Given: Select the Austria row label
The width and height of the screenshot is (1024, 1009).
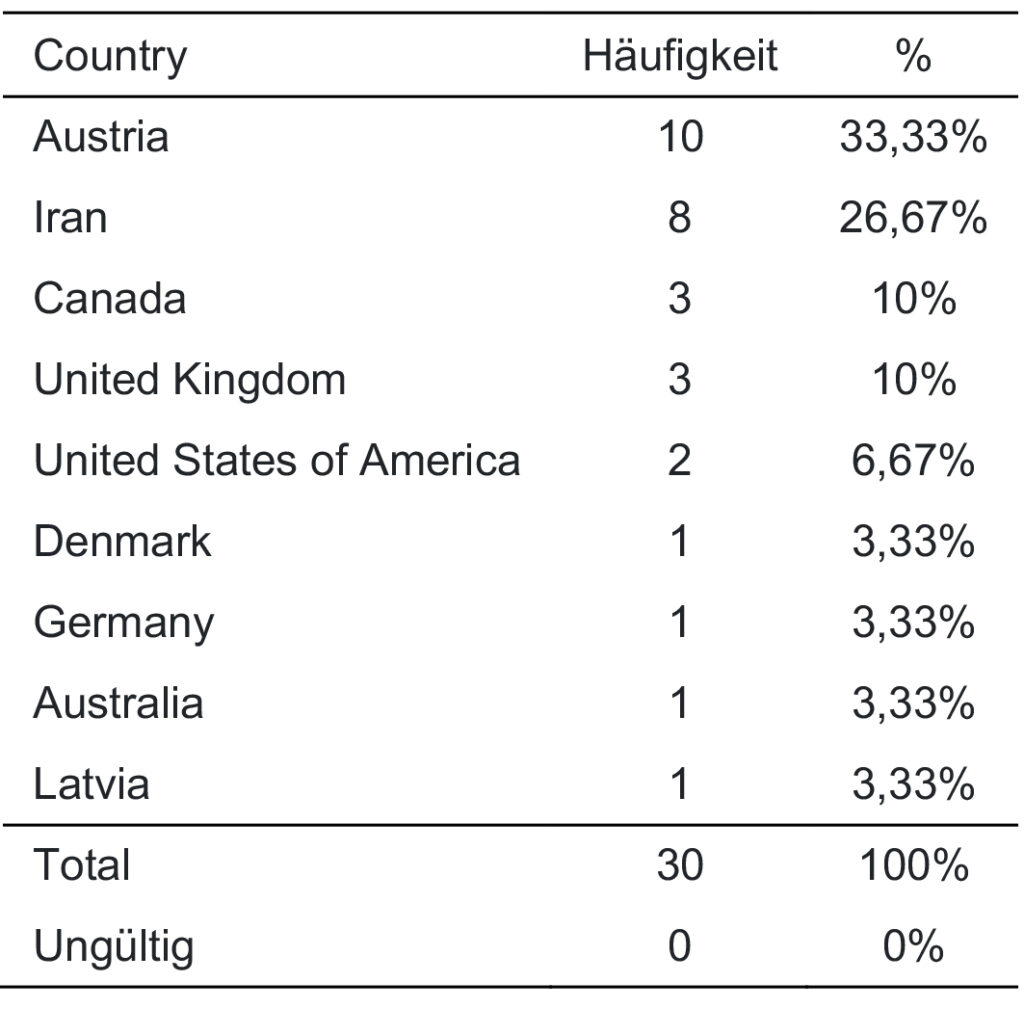Looking at the screenshot, I should 101,136.
